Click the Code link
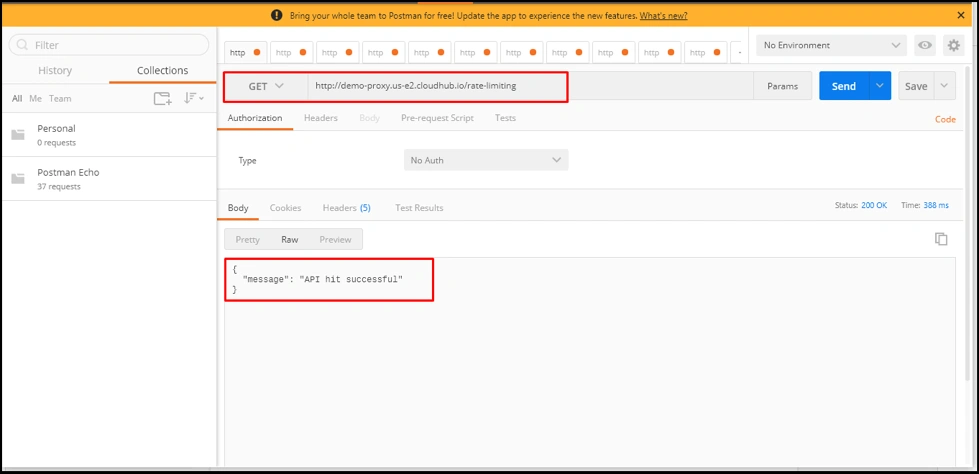The height and width of the screenshot is (474, 979). (945, 119)
